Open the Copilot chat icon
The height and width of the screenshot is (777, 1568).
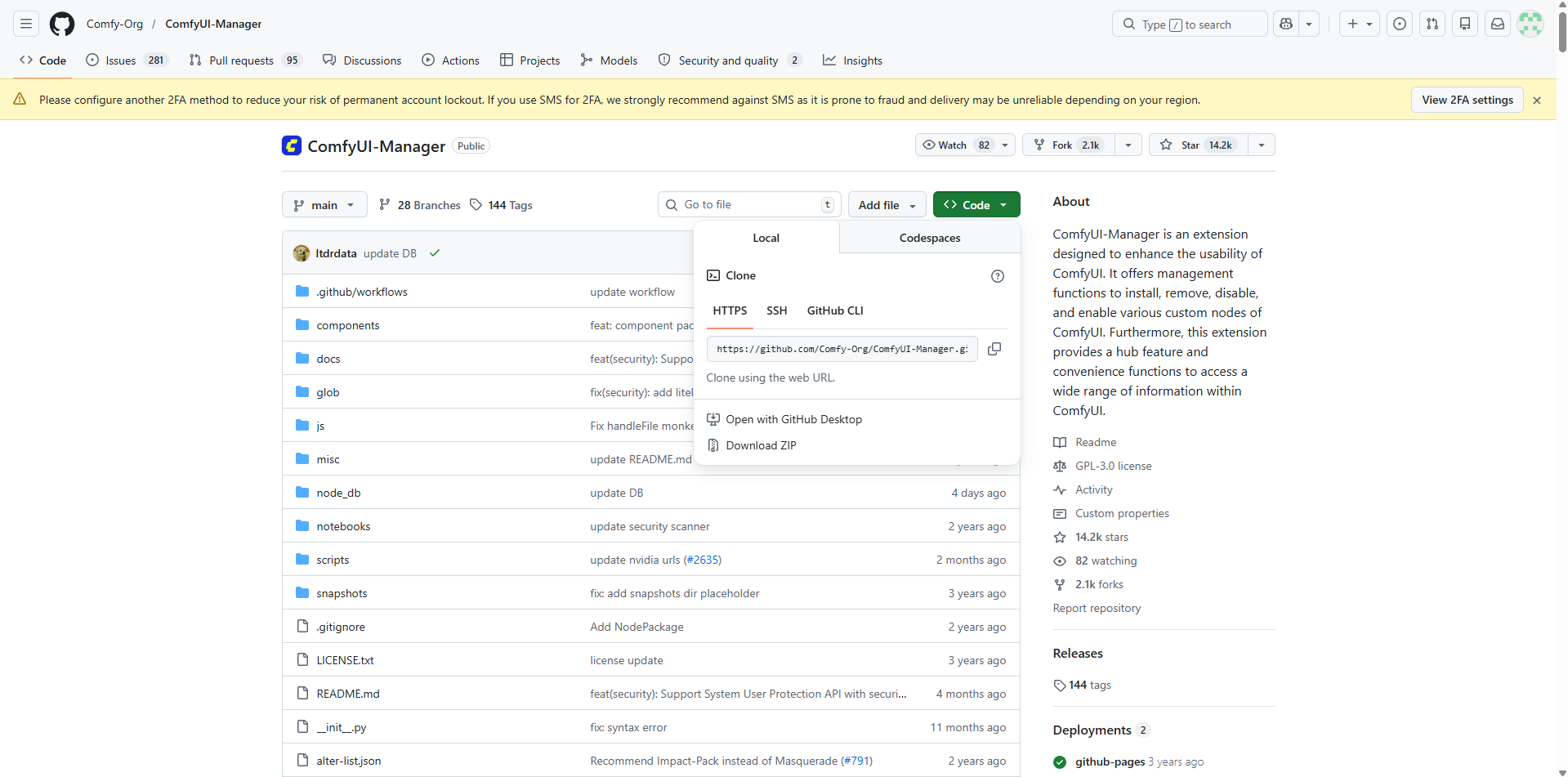(x=1286, y=24)
